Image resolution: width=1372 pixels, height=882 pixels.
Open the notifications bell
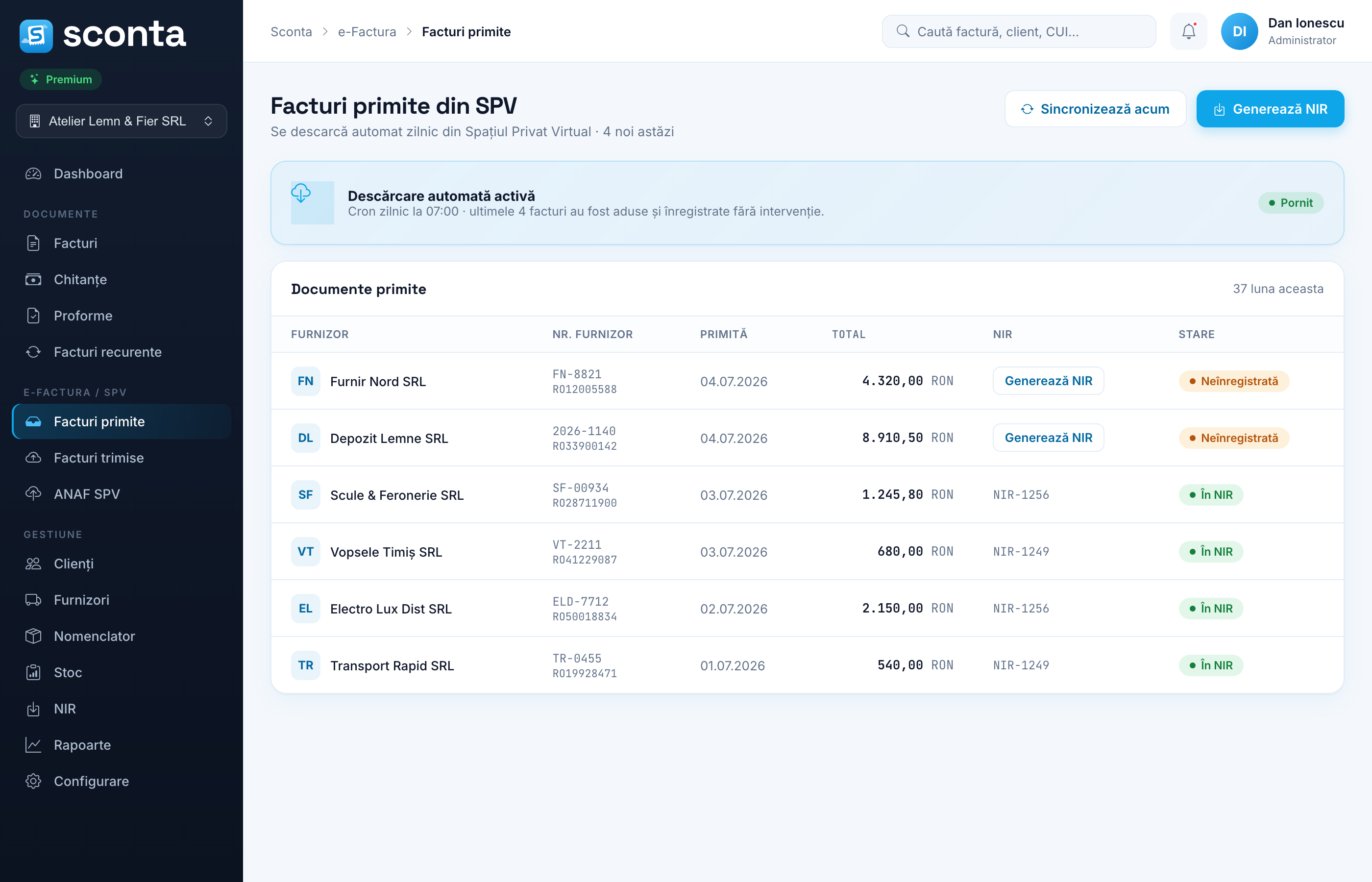click(1188, 31)
